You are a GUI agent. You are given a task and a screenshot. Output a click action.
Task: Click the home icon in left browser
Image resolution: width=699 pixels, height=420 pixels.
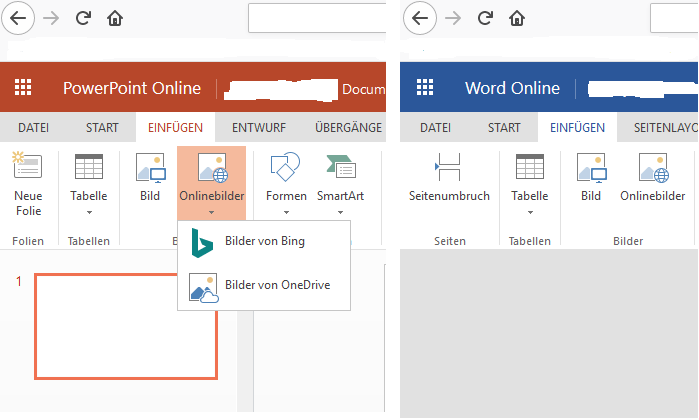(115, 18)
